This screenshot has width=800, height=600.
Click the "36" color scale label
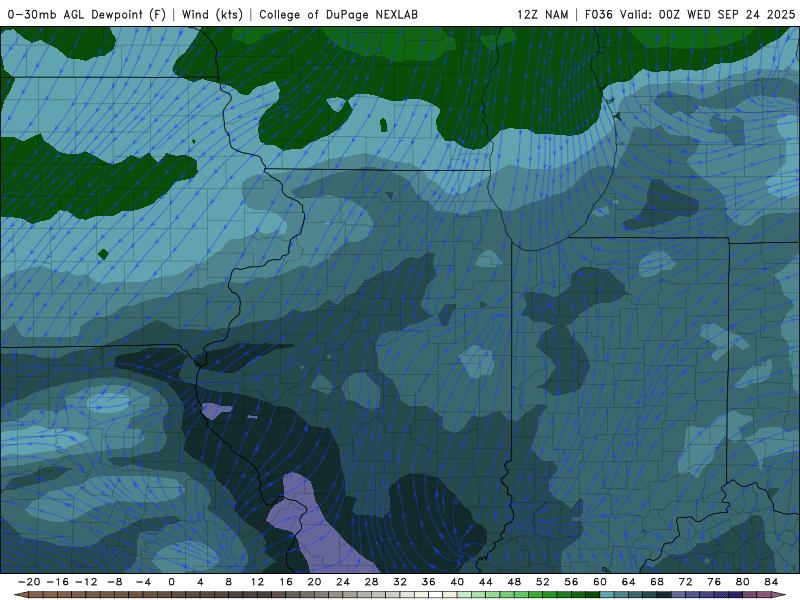[429, 582]
